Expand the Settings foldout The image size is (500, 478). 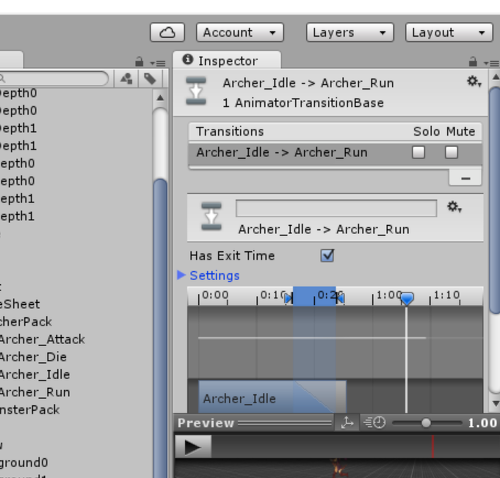[181, 275]
